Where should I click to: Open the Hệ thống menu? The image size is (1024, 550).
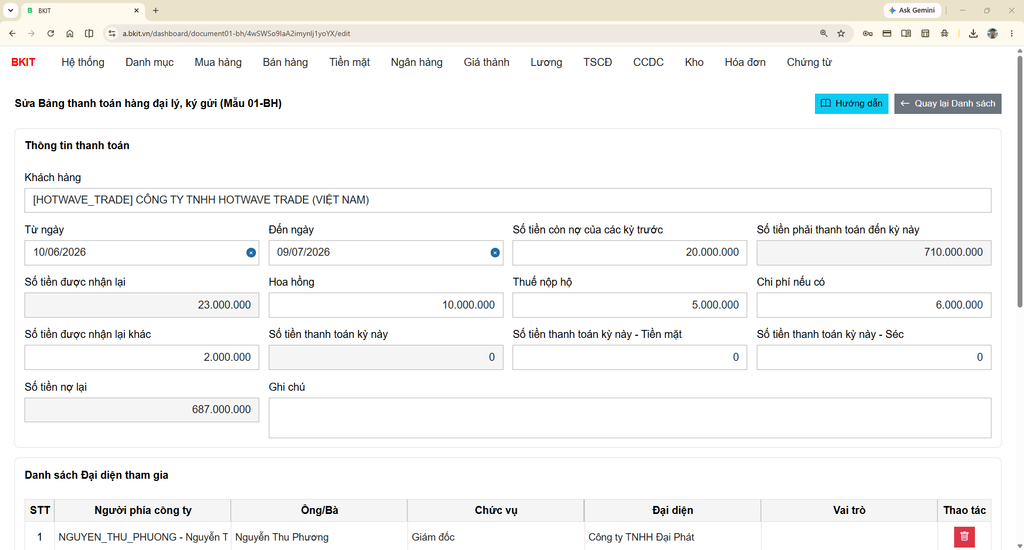pos(83,62)
